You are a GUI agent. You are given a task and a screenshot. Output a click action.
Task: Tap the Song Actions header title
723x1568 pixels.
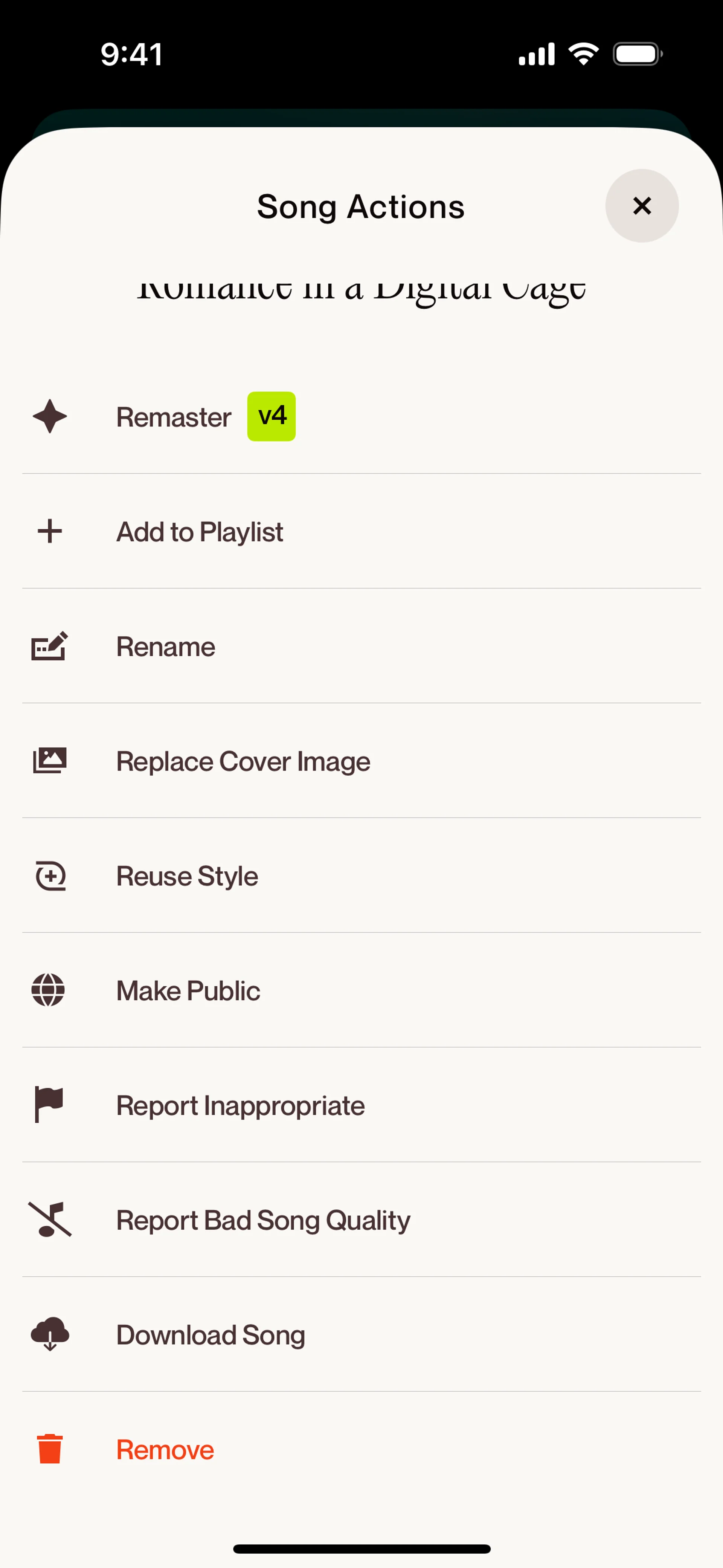361,207
